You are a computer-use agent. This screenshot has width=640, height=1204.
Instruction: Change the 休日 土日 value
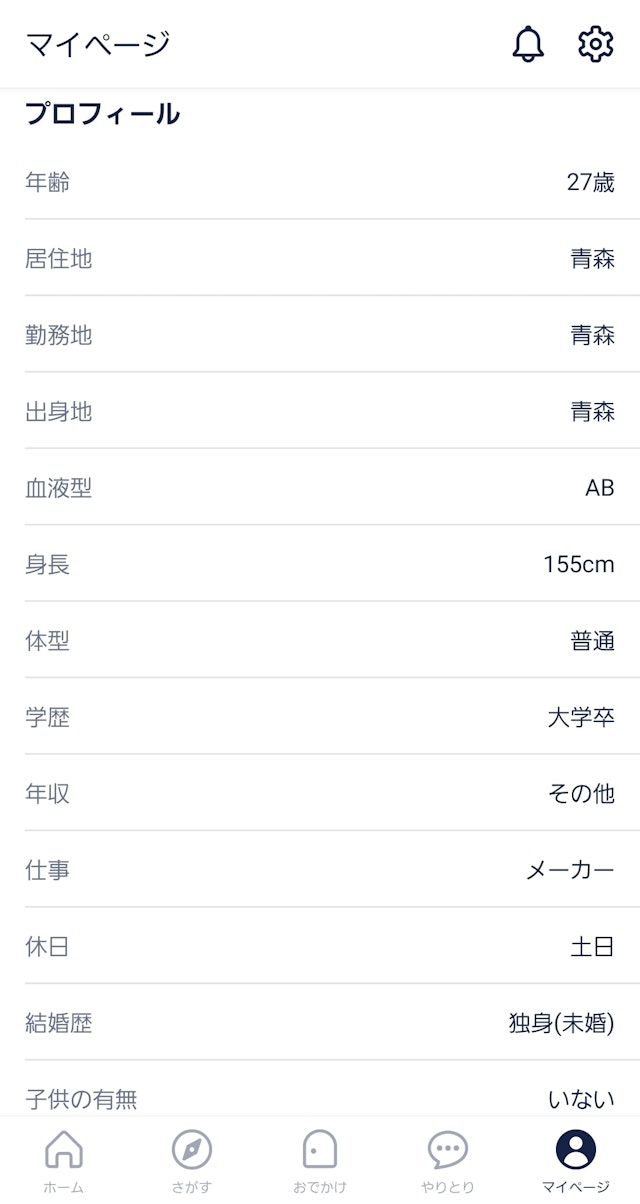point(592,946)
